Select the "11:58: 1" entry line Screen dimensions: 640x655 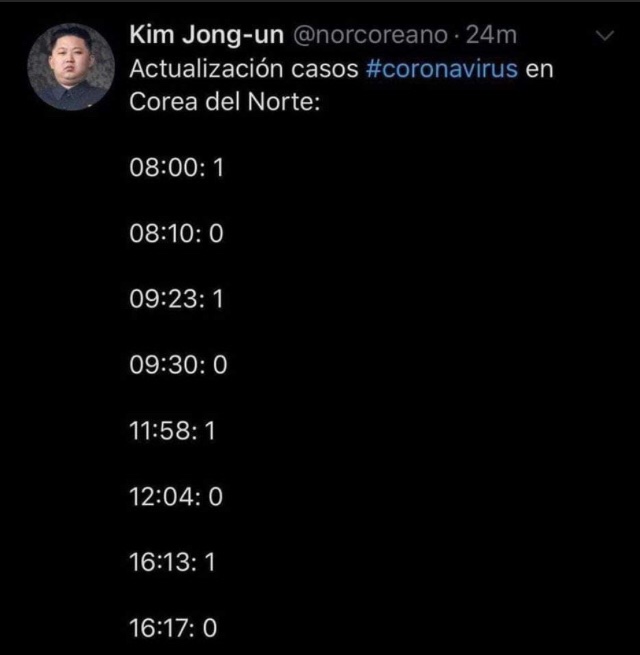click(x=173, y=431)
